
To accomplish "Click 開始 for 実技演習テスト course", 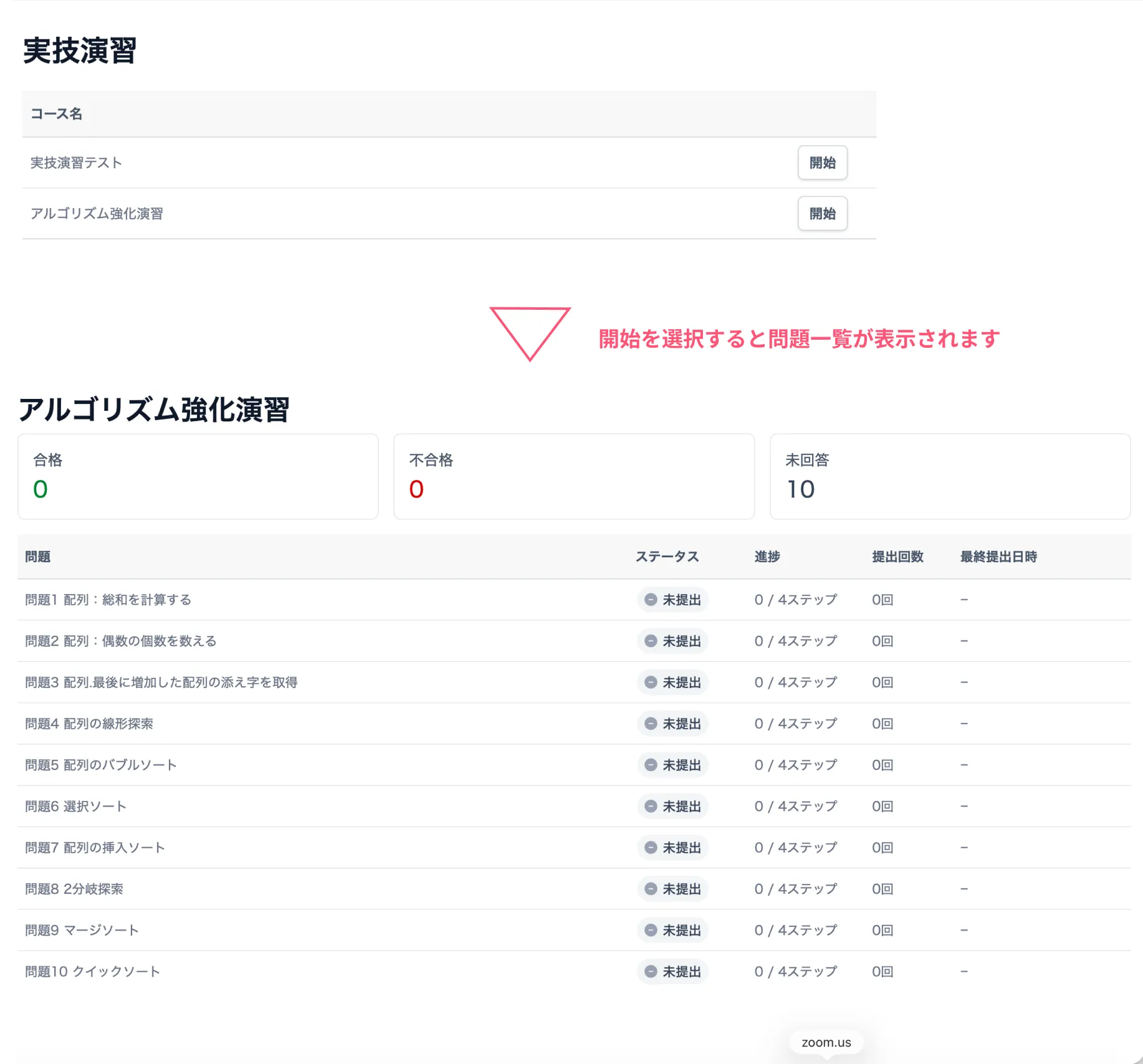I will click(x=822, y=163).
